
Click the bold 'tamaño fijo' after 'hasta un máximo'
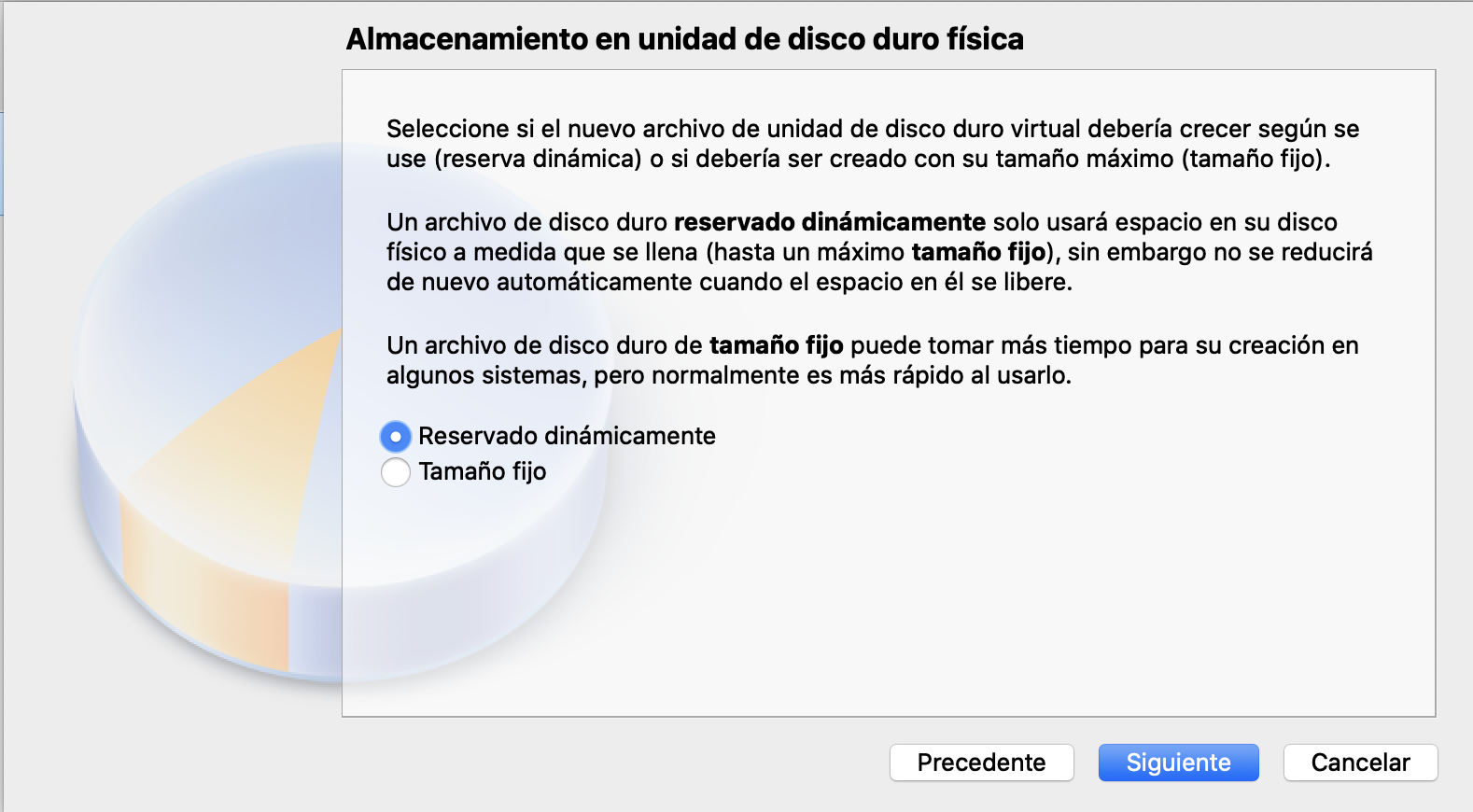(978, 252)
